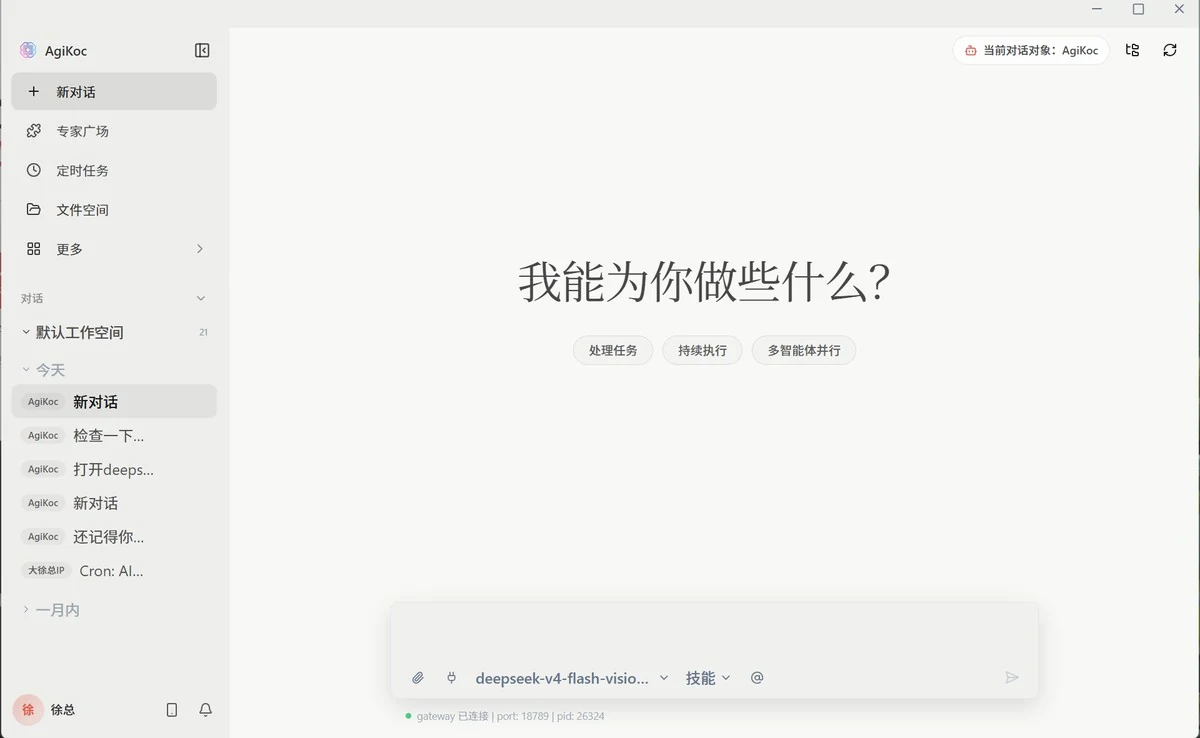Viewport: 1200px width, 738px height.
Task: Open the agent tree structure icon
Action: coord(1132,50)
